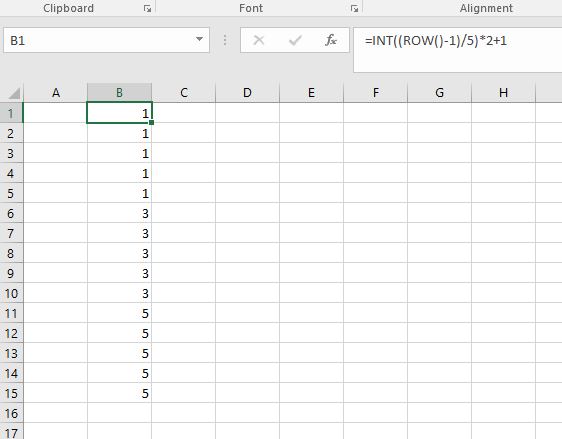Image resolution: width=562 pixels, height=439 pixels.
Task: Click the Insert Function fx icon
Action: 330,40
